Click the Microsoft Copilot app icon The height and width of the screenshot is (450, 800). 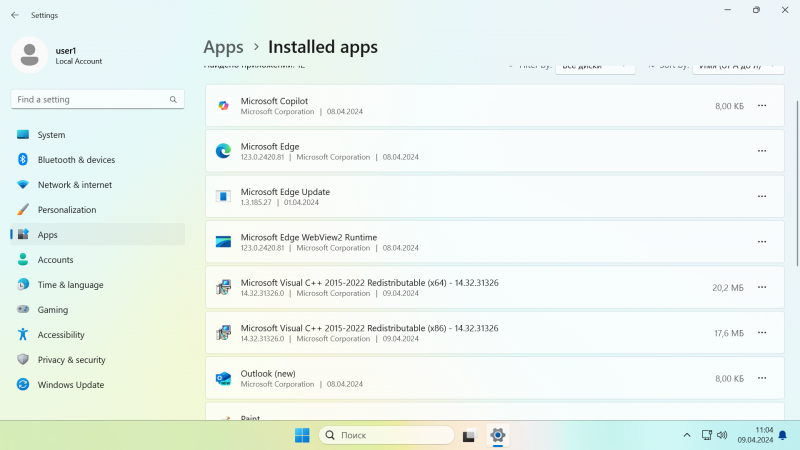click(223, 106)
